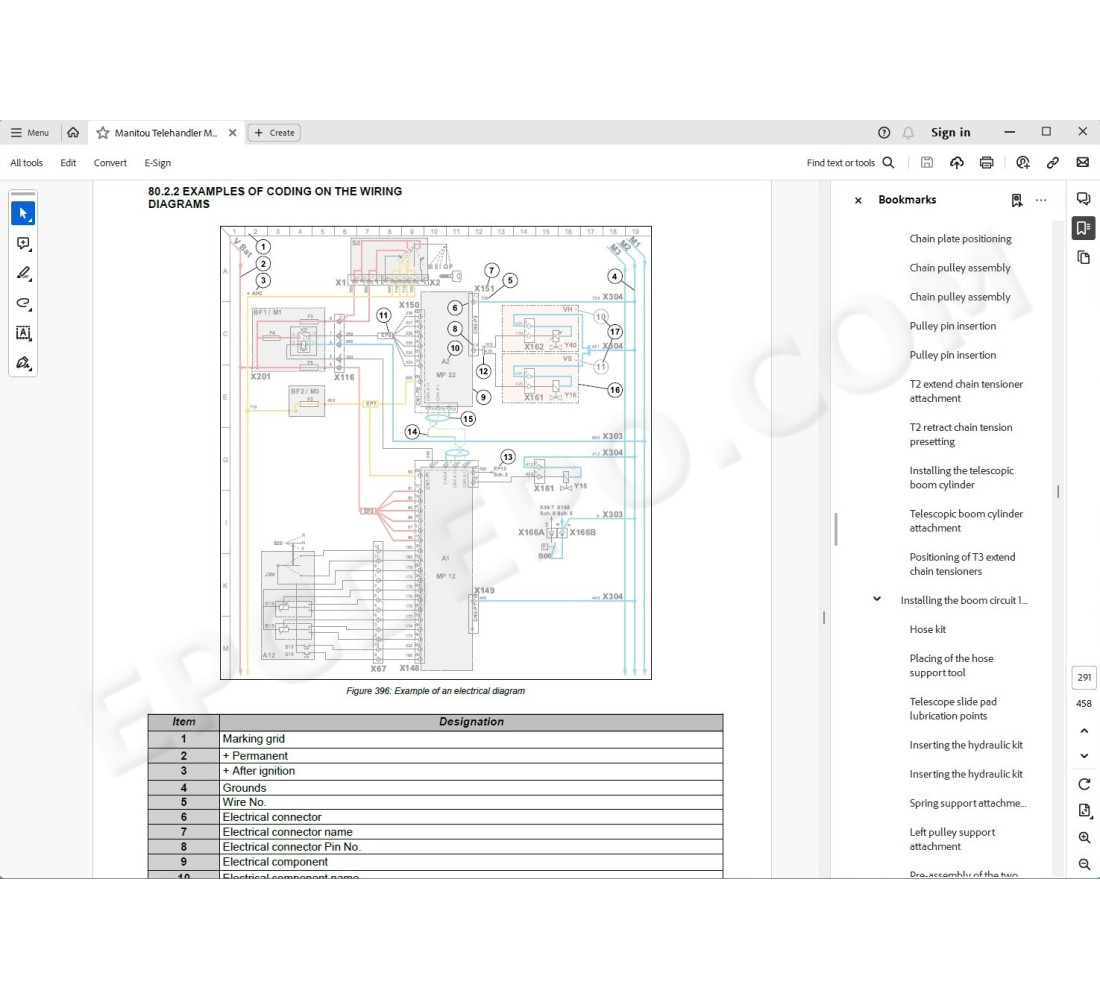Select the arrow selection tool

[23, 213]
